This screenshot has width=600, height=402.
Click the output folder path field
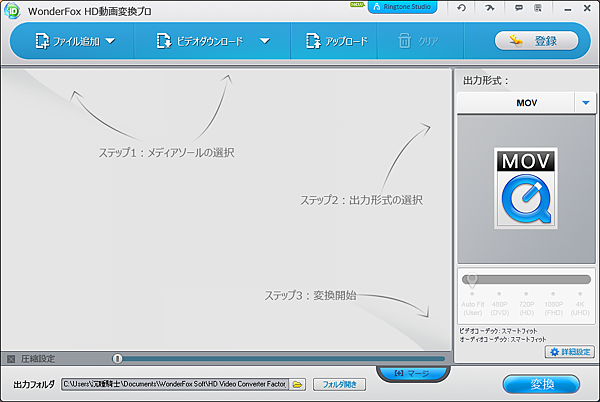[x=174, y=384]
